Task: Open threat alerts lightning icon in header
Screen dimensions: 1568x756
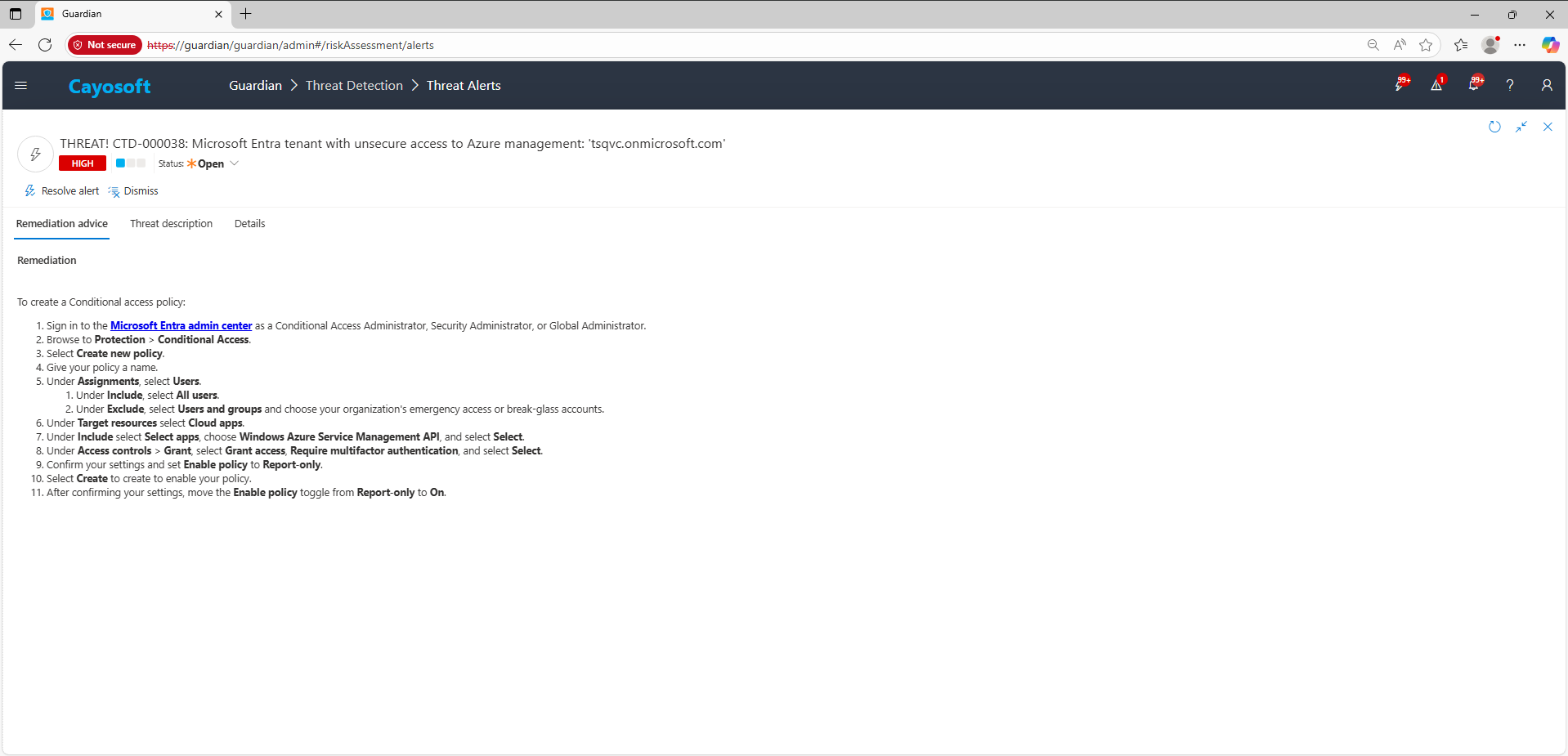Action: coord(1400,85)
